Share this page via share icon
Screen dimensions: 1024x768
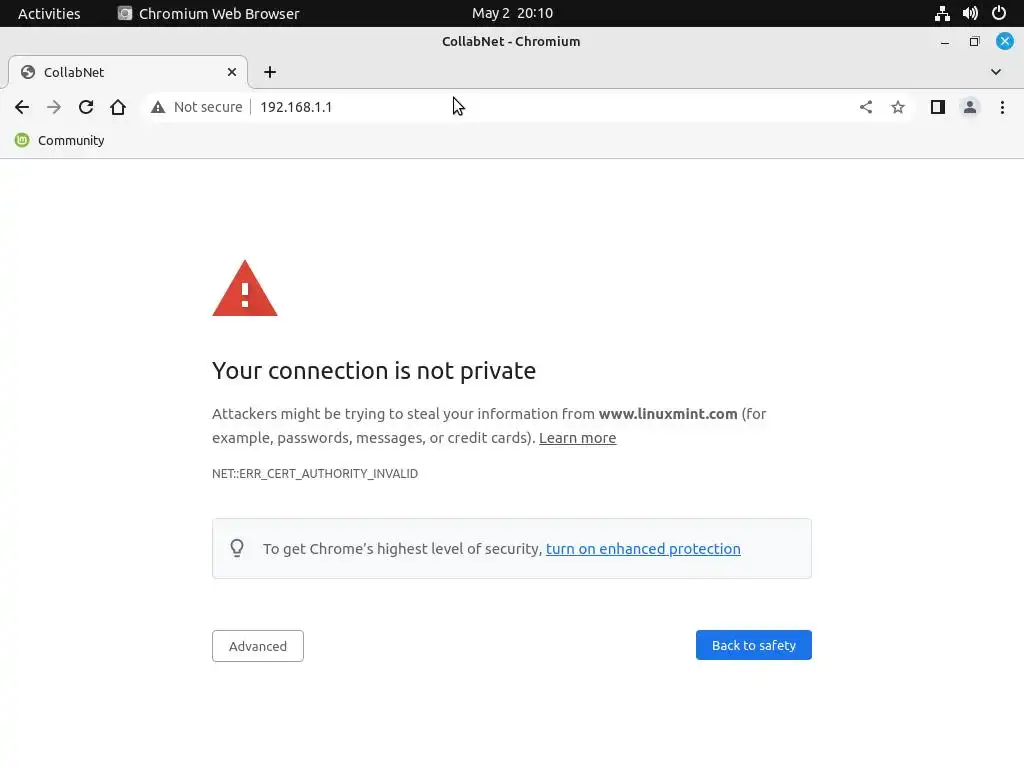866,107
